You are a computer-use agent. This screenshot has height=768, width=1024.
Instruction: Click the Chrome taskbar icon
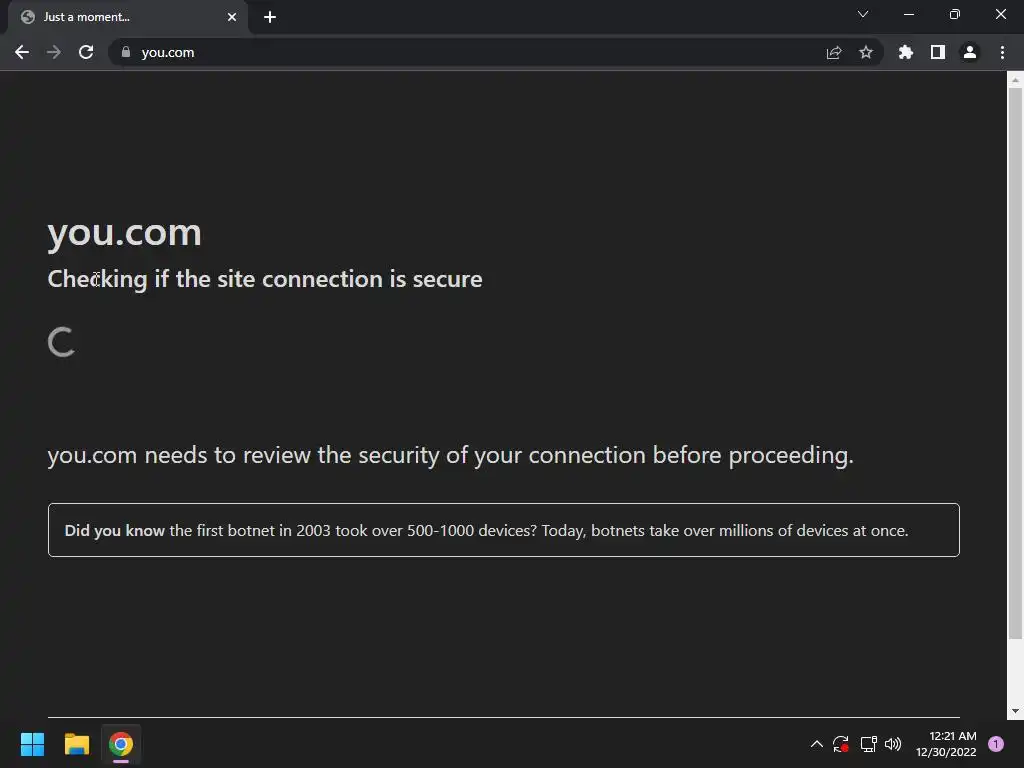pyautogui.click(x=121, y=744)
